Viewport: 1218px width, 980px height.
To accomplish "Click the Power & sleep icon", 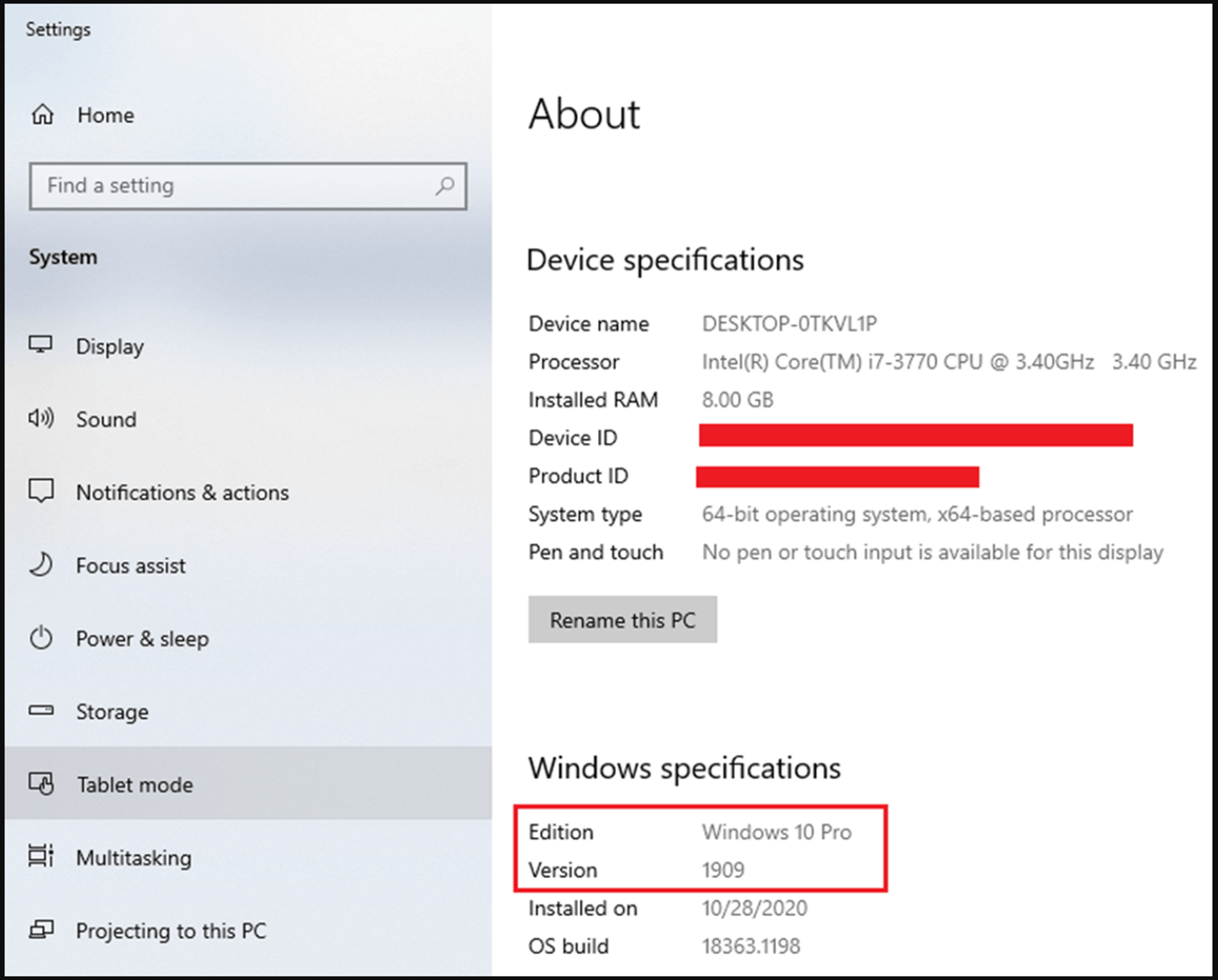I will tap(41, 637).
